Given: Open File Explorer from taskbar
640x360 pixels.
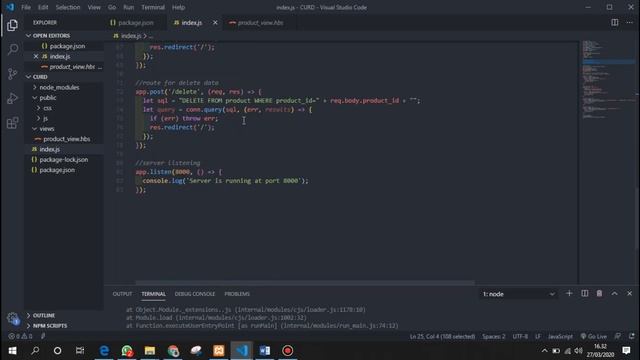Looking at the screenshot, I should pos(150,351).
